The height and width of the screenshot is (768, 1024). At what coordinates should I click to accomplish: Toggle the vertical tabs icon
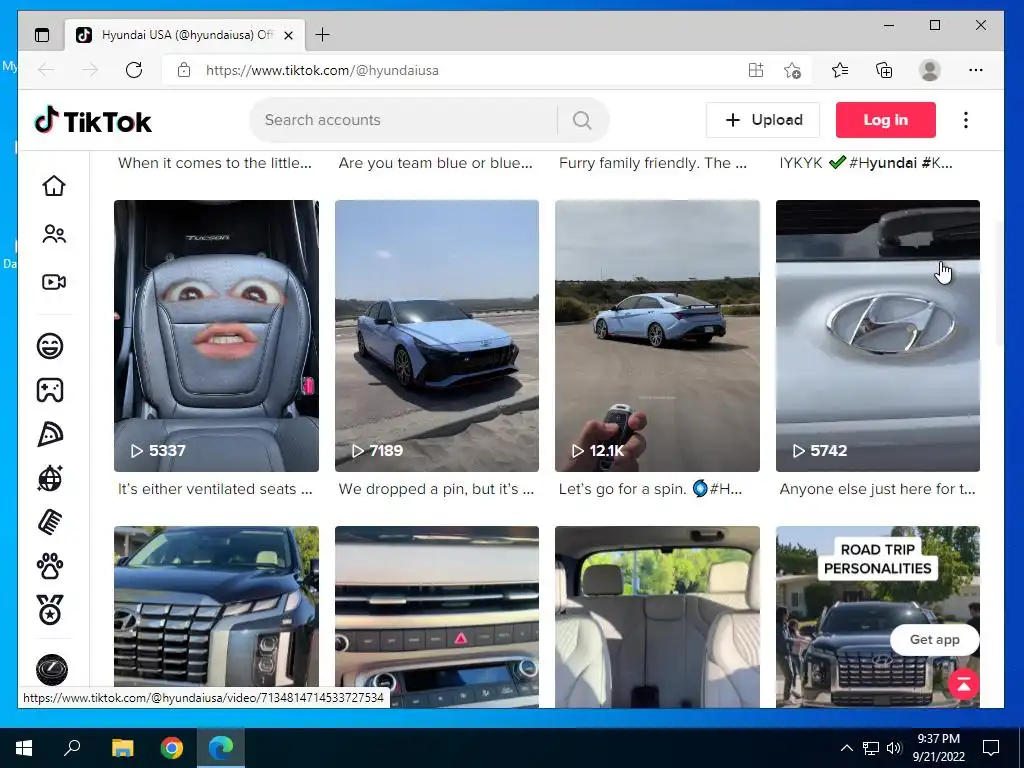coord(42,35)
